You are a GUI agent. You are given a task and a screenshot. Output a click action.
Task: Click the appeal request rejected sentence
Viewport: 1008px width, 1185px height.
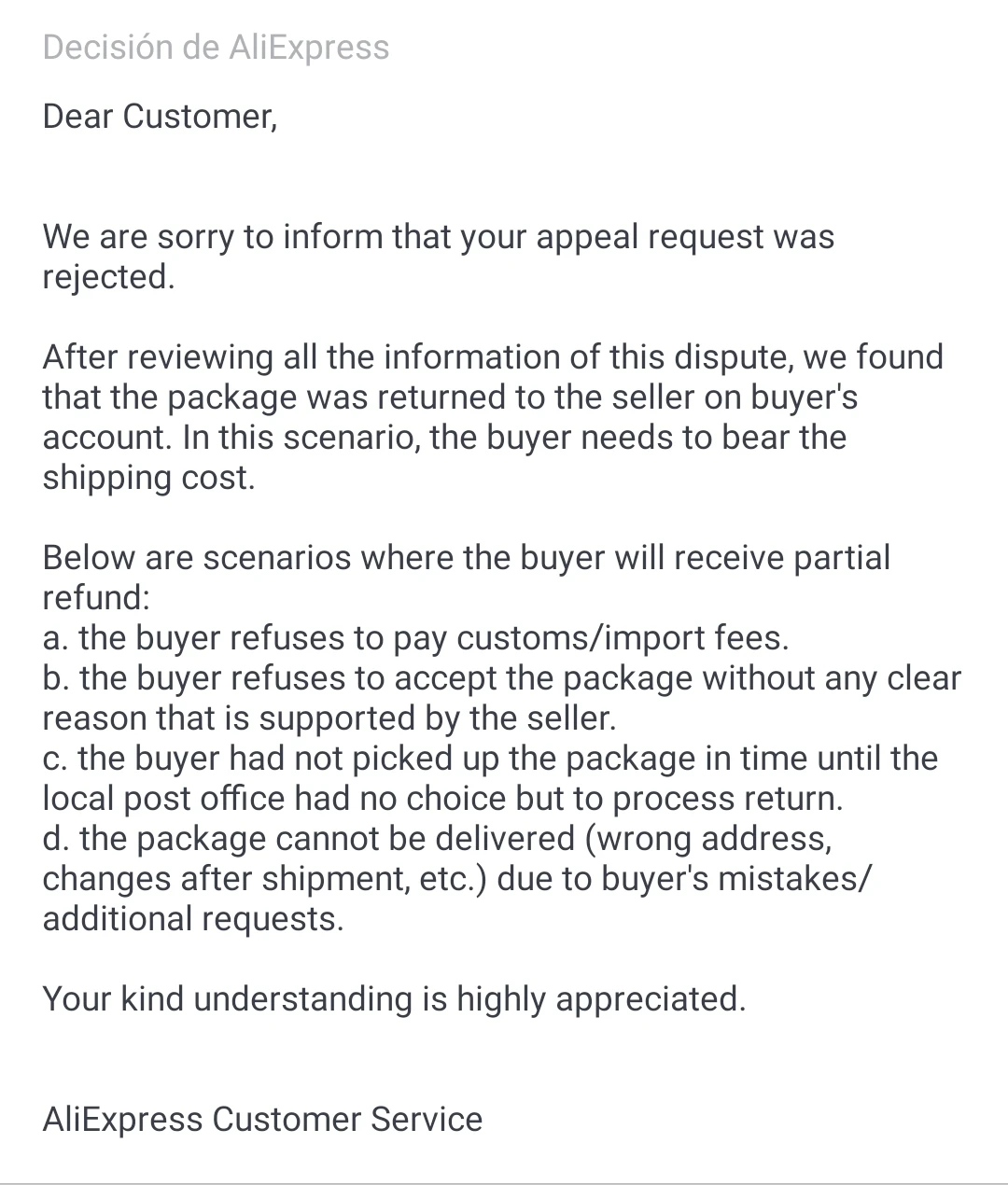point(438,237)
